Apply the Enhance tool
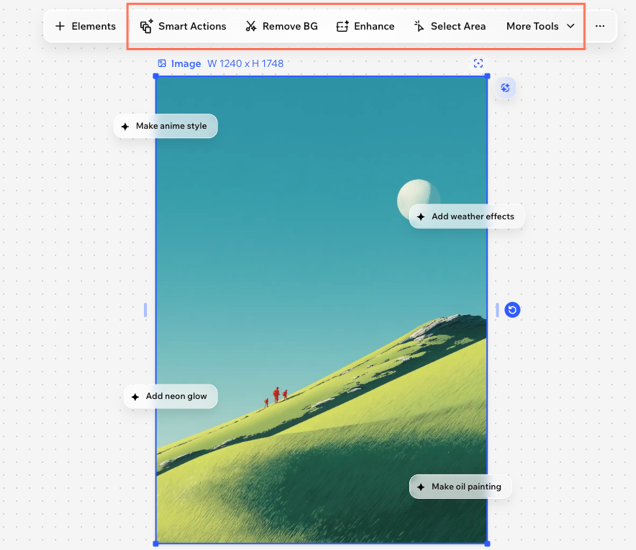 (365, 26)
